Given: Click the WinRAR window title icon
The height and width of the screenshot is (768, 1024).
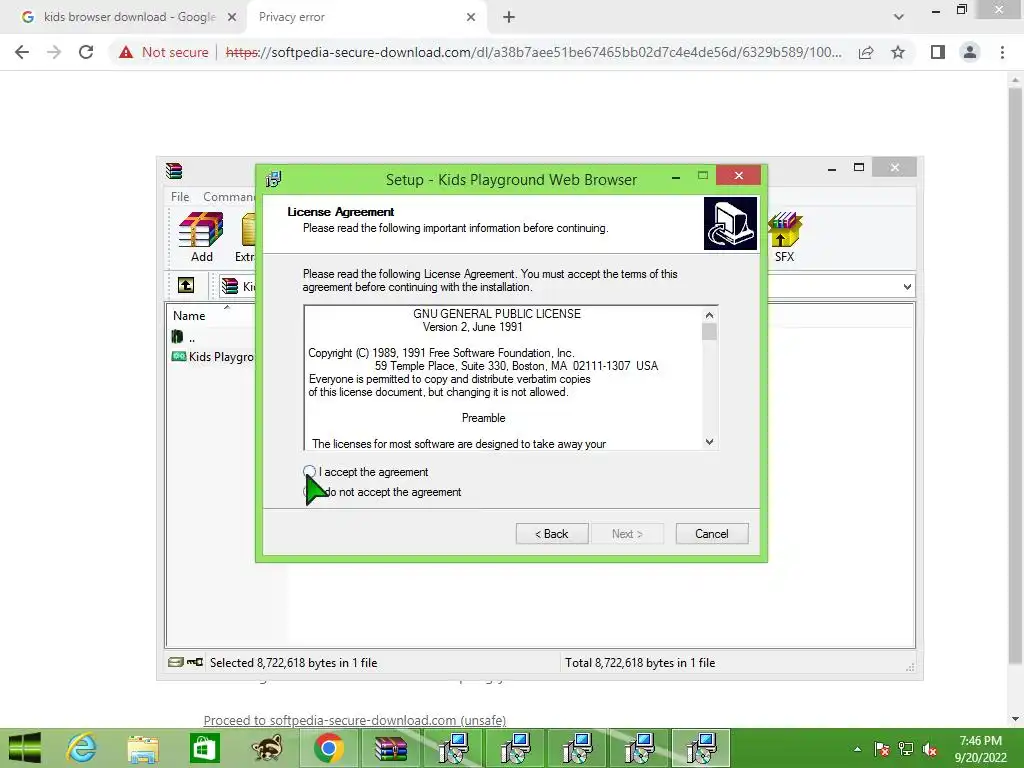Looking at the screenshot, I should pos(174,170).
